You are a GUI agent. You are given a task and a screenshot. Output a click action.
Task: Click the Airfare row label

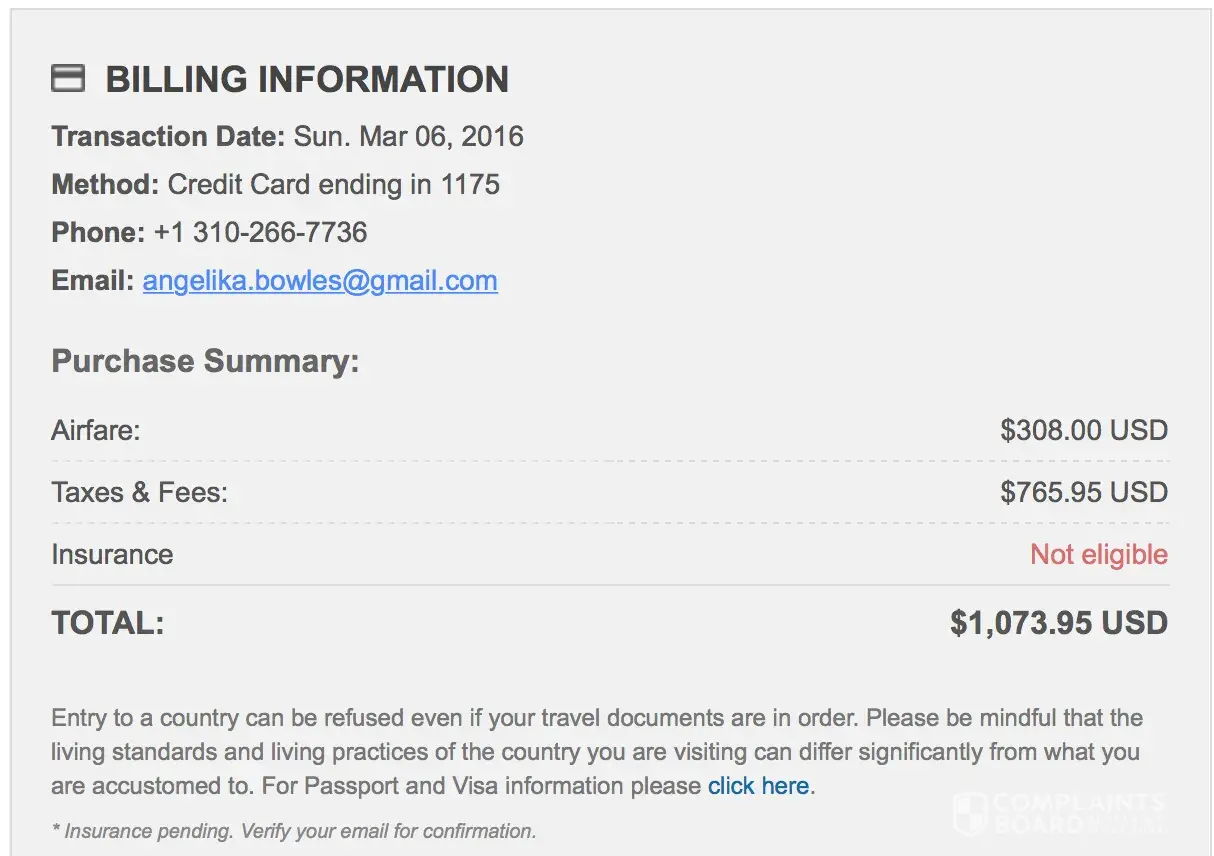click(96, 431)
